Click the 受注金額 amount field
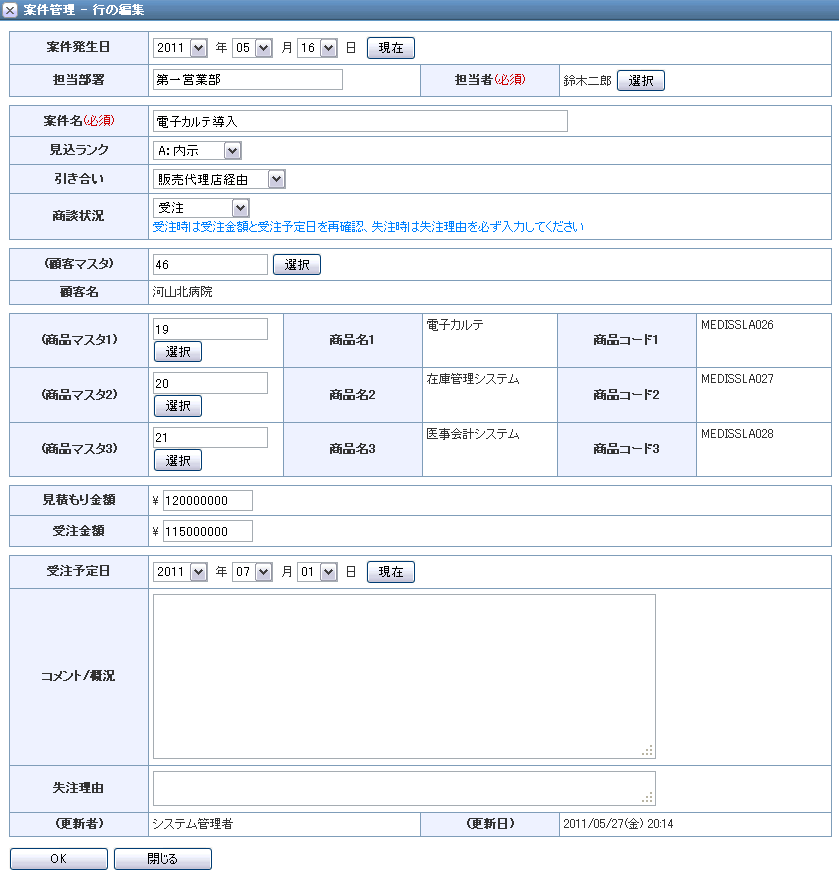839x875 pixels. click(x=207, y=532)
